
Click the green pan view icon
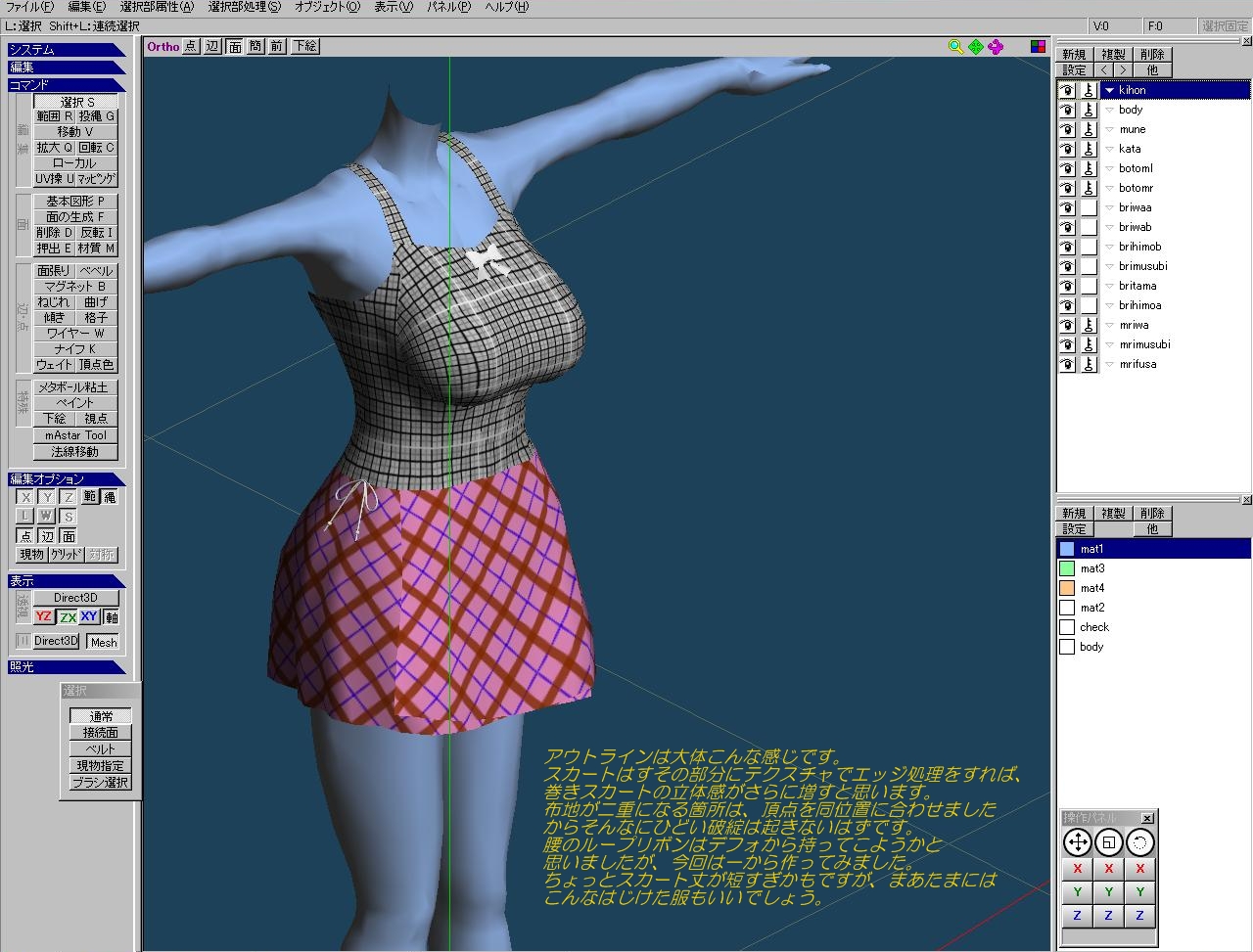click(976, 46)
